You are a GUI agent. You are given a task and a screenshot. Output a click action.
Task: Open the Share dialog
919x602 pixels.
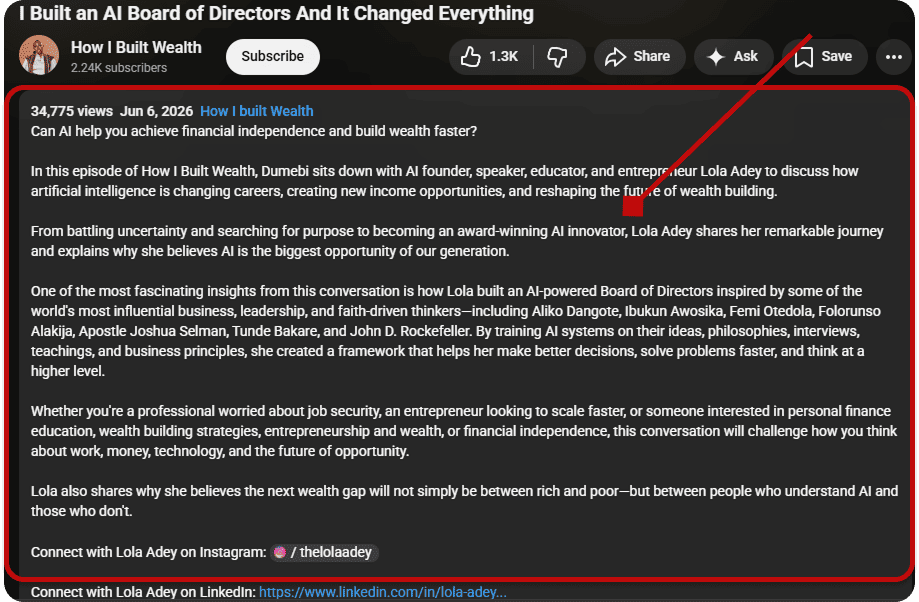pos(639,57)
